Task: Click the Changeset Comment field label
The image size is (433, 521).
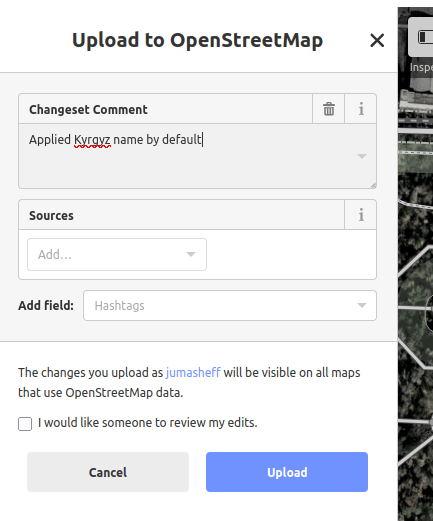Action: coord(88,109)
